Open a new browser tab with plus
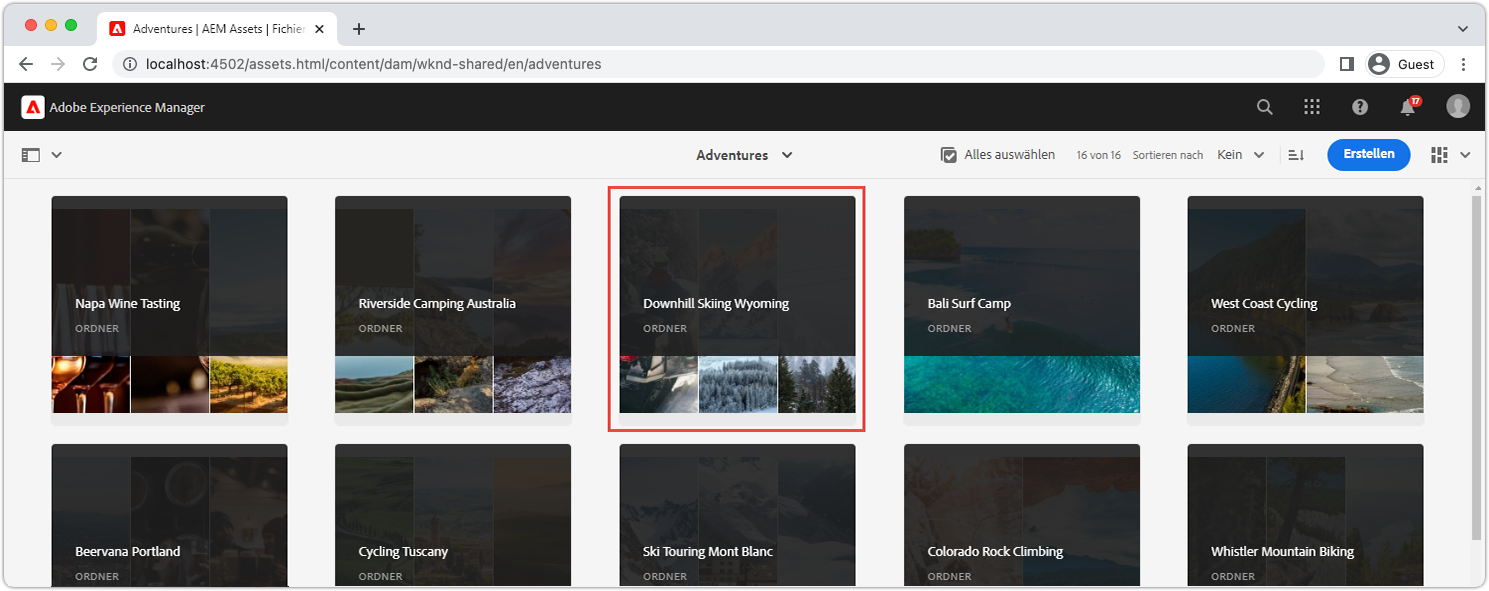 click(x=359, y=28)
